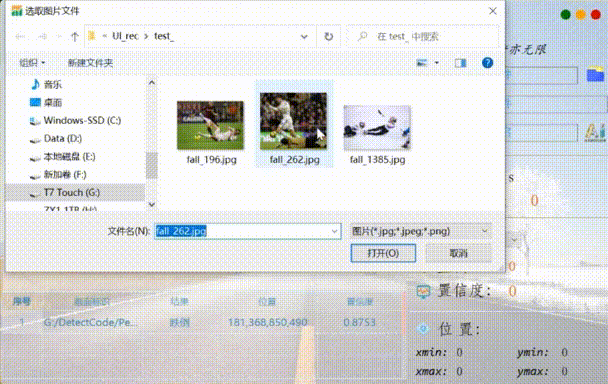Click green circle button in main window

pyautogui.click(x=566, y=15)
